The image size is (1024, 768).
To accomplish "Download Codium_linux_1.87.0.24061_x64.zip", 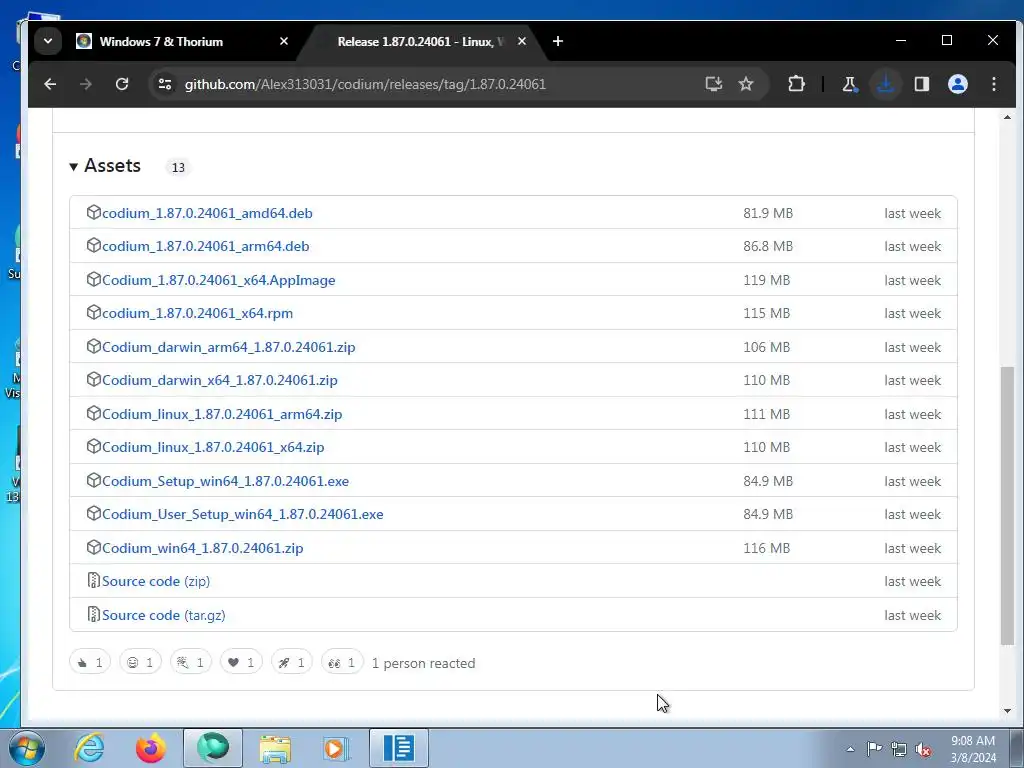I will pyautogui.click(x=213, y=447).
